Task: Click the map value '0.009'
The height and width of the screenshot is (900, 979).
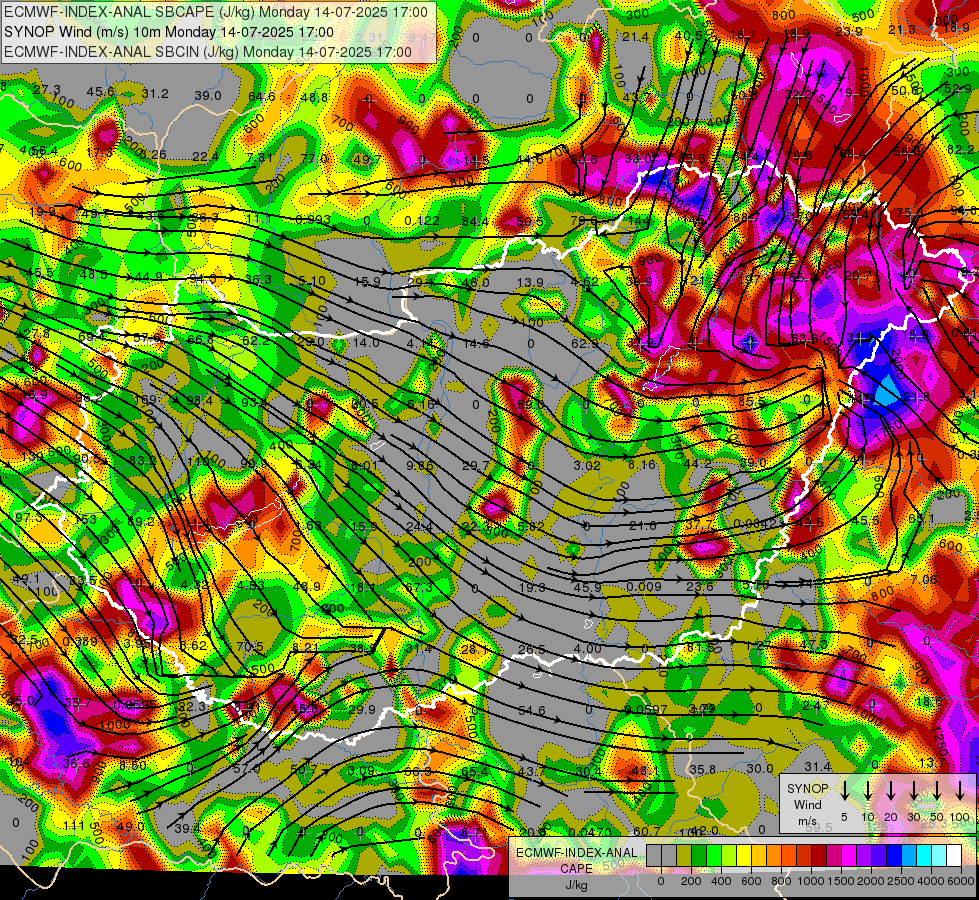Action: coord(644,586)
